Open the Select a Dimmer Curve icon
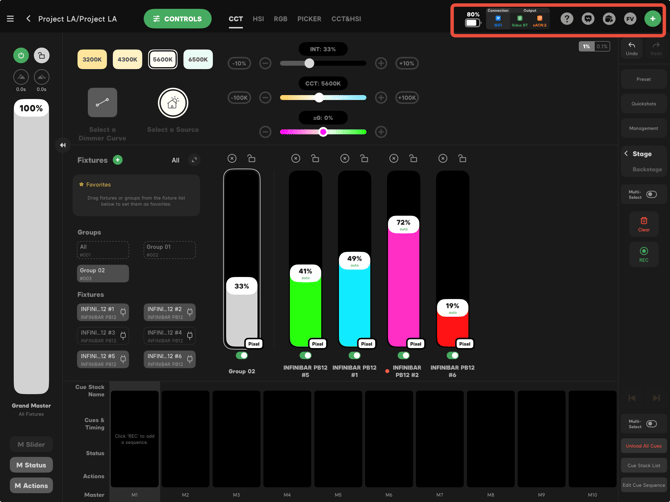 (x=102, y=103)
